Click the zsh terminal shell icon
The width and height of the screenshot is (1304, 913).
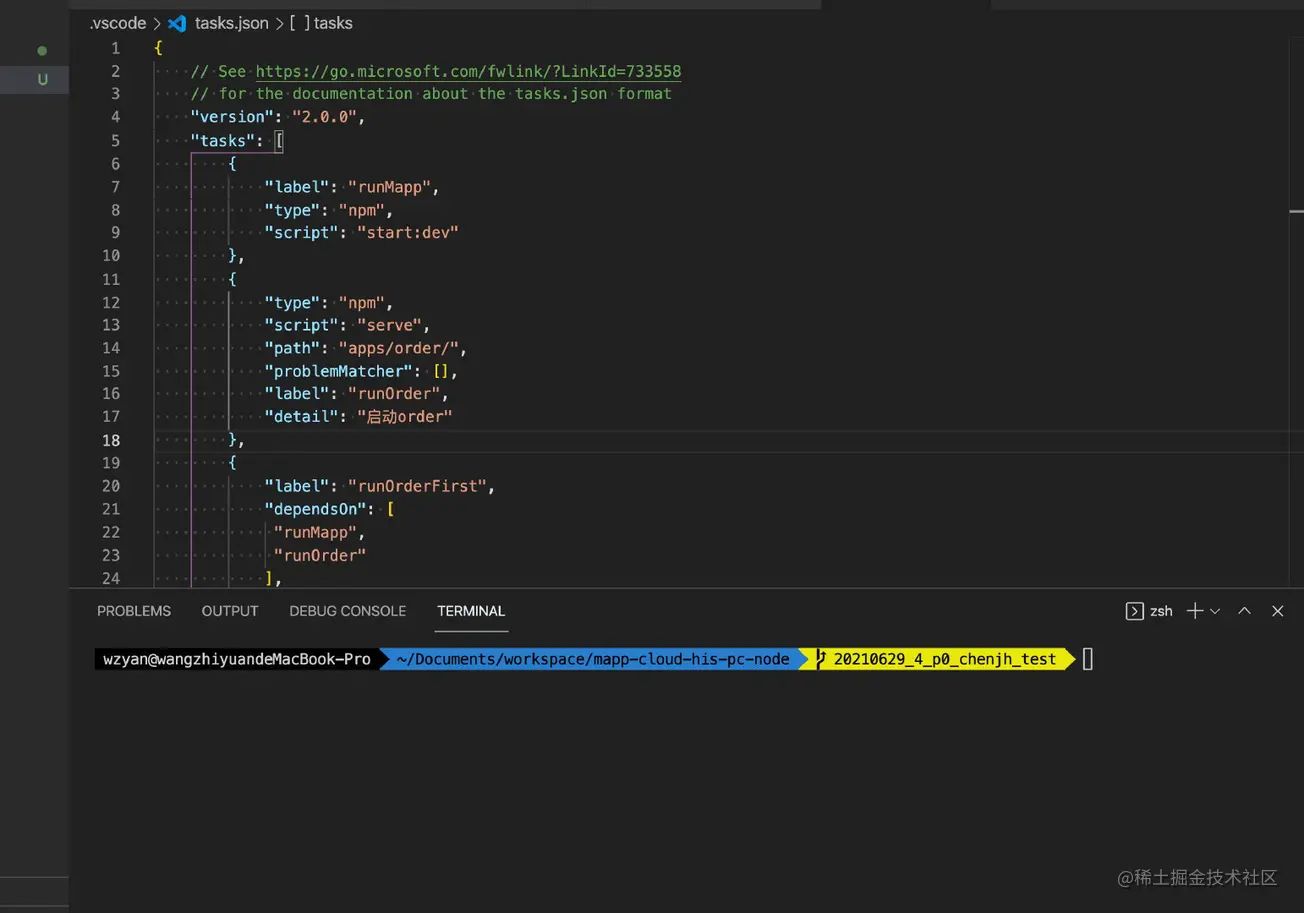tap(1134, 611)
